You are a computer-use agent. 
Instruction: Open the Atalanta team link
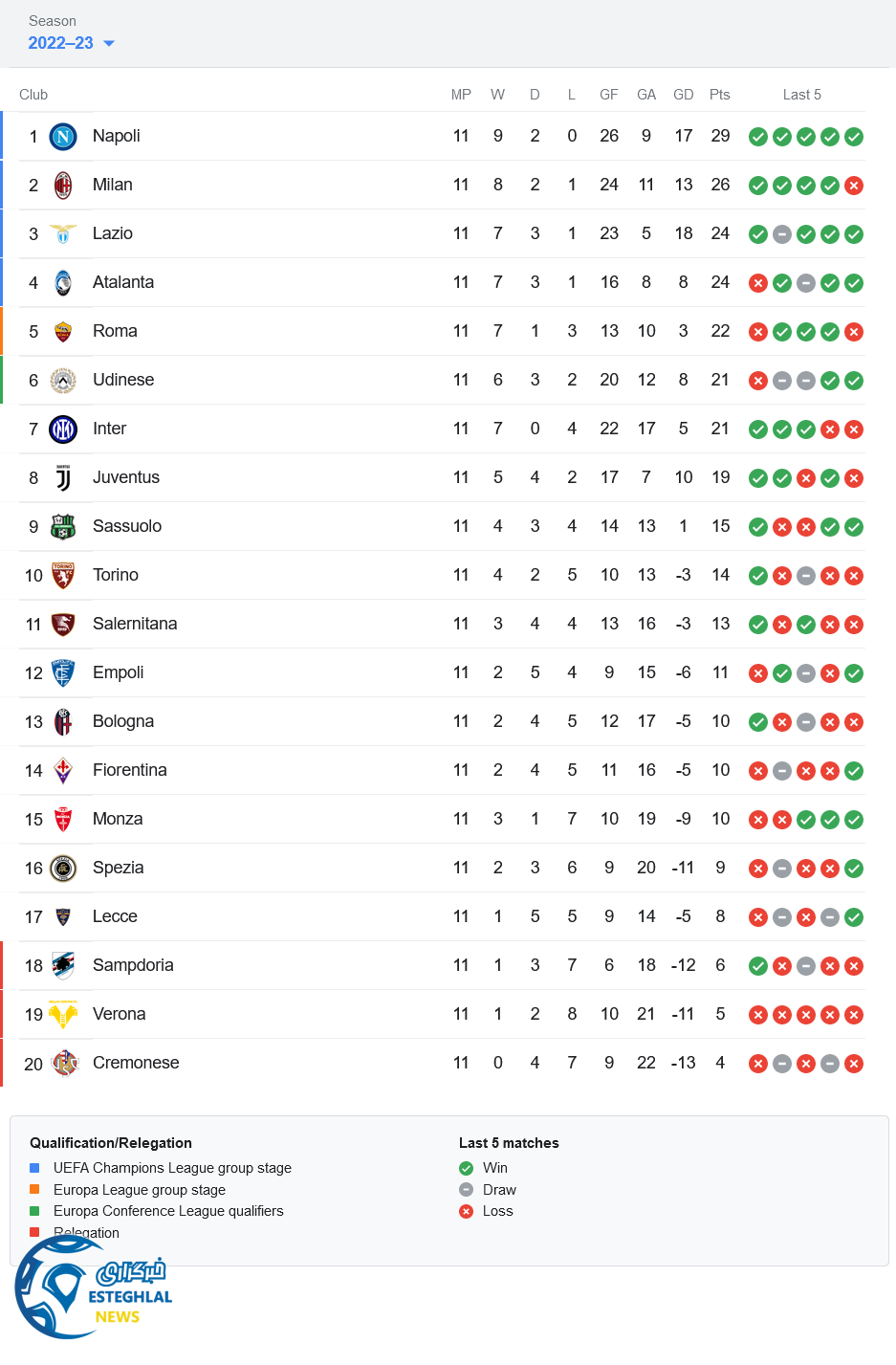point(122,282)
